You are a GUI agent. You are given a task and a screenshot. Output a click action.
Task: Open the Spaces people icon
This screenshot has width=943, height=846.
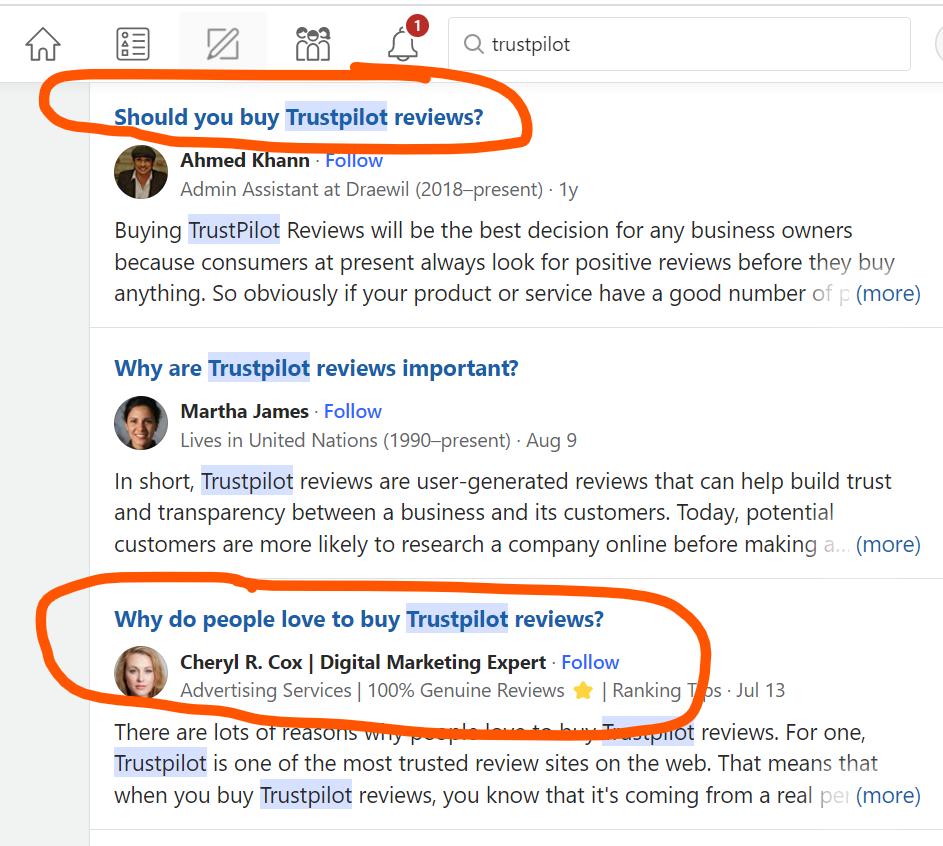[313, 44]
